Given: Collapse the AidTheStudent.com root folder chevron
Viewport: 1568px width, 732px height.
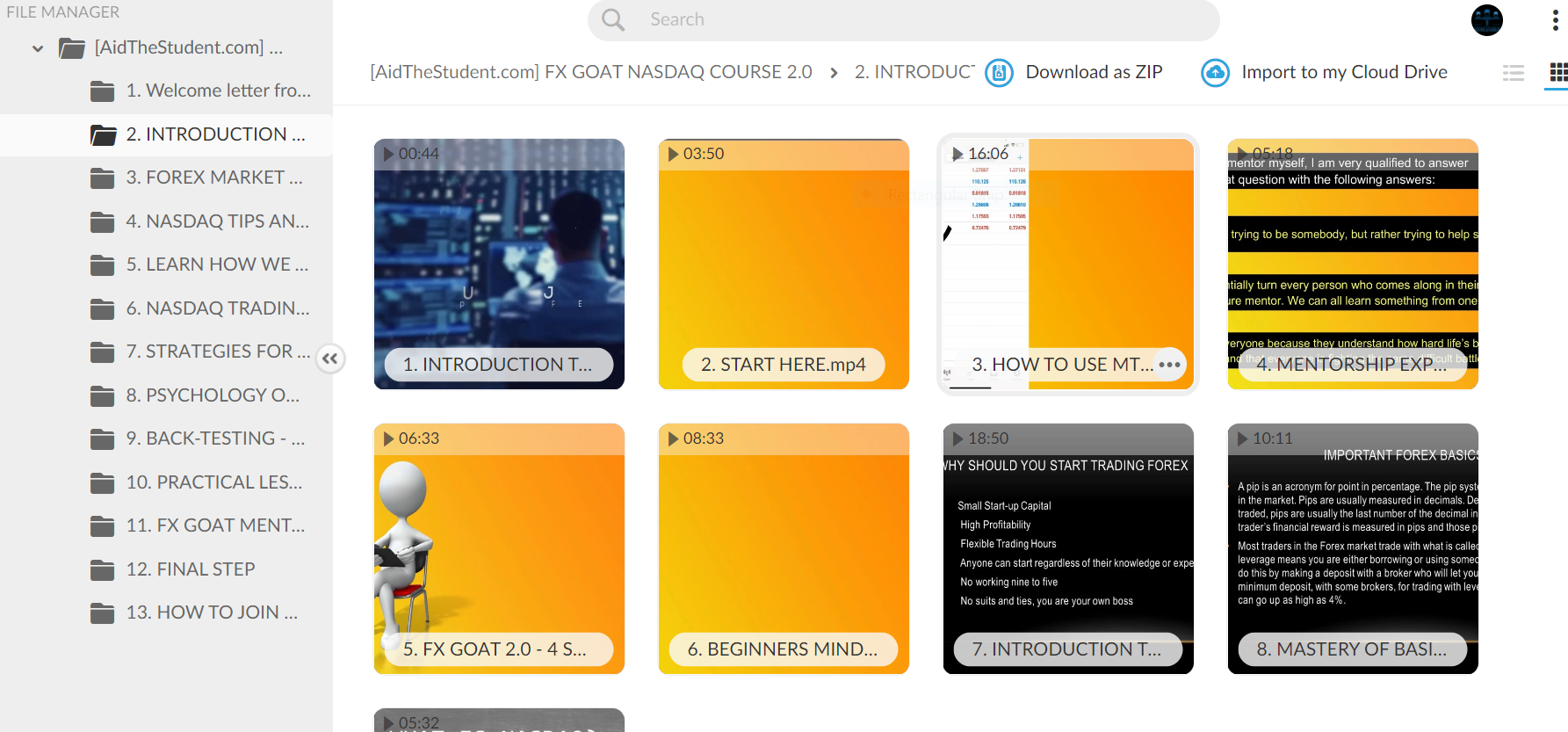Looking at the screenshot, I should 38,48.
